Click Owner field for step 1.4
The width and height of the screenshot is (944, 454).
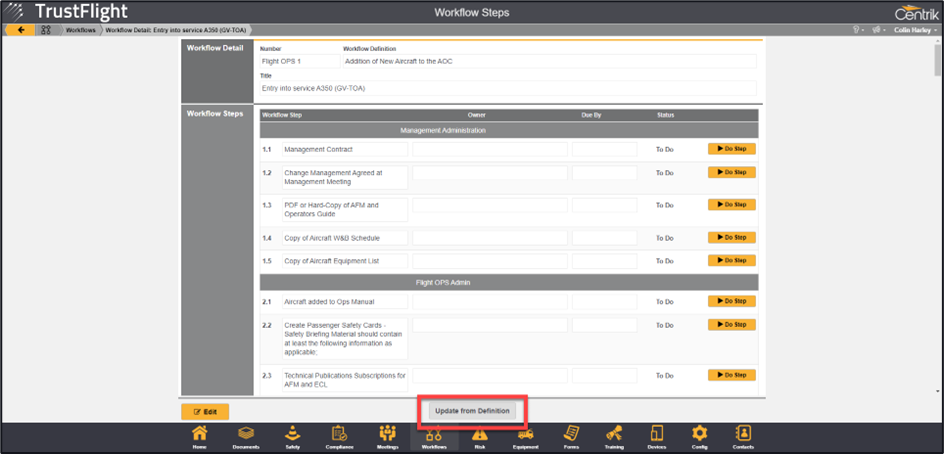coord(489,238)
